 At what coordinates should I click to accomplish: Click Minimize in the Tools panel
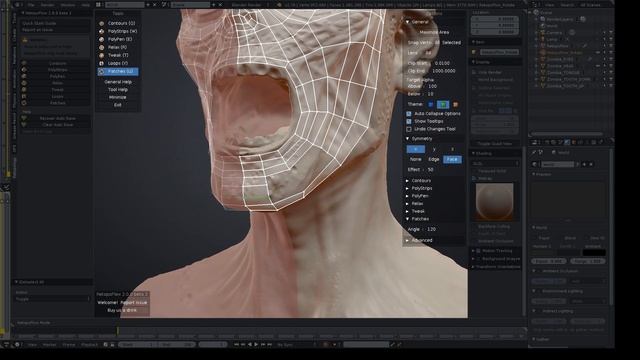pyautogui.click(x=118, y=98)
